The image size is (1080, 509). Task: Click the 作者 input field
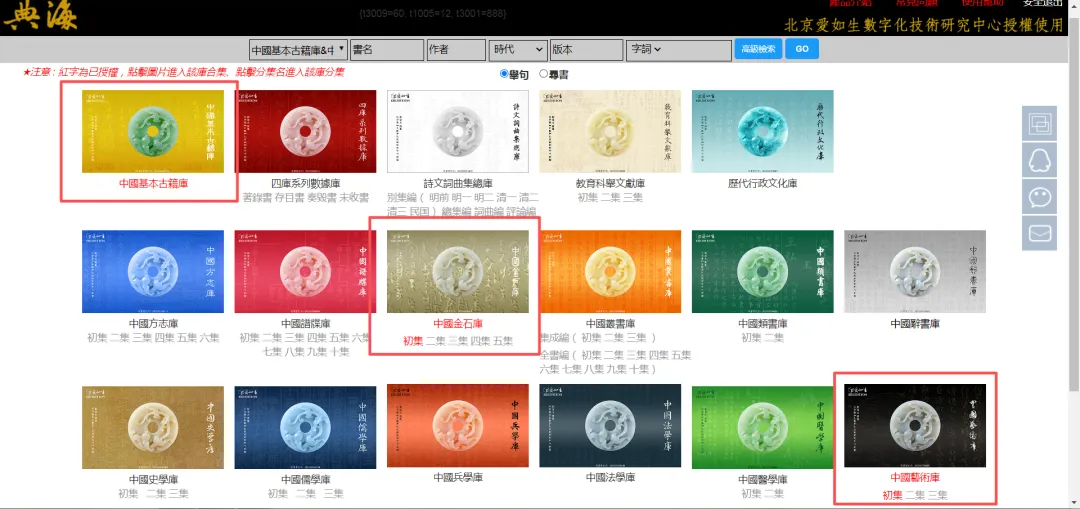click(x=457, y=50)
